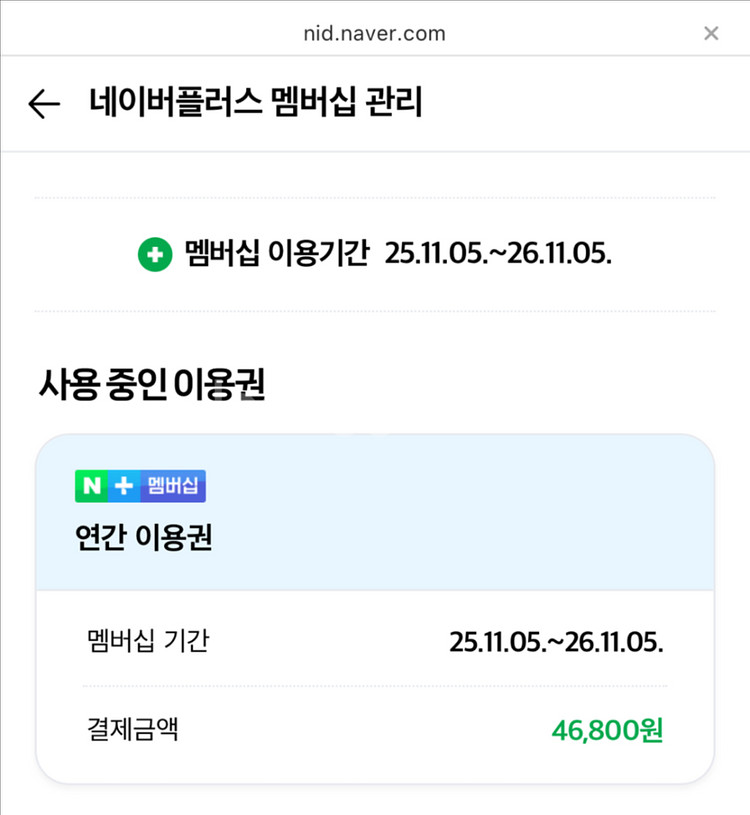
Task: Click the back arrow icon
Action: click(x=45, y=103)
